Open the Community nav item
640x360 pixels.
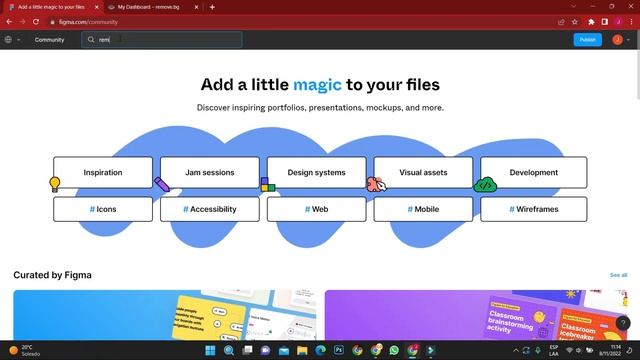tap(49, 40)
